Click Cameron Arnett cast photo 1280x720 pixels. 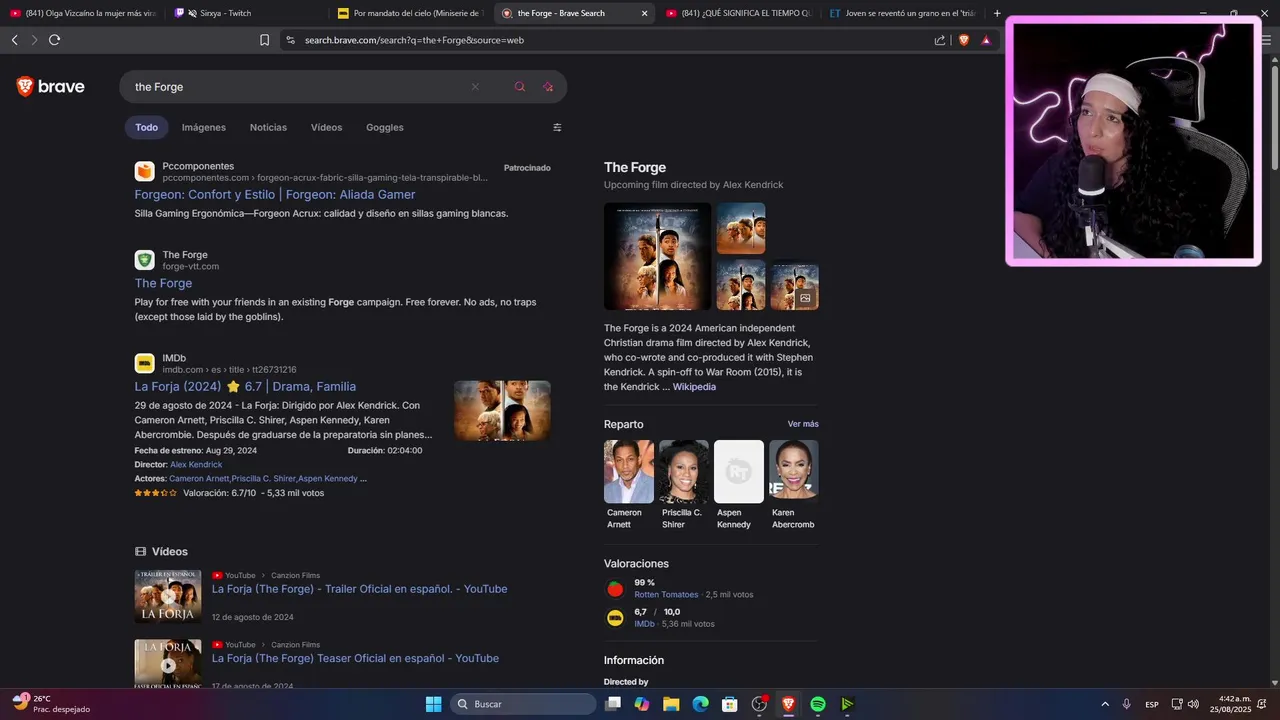pos(629,472)
